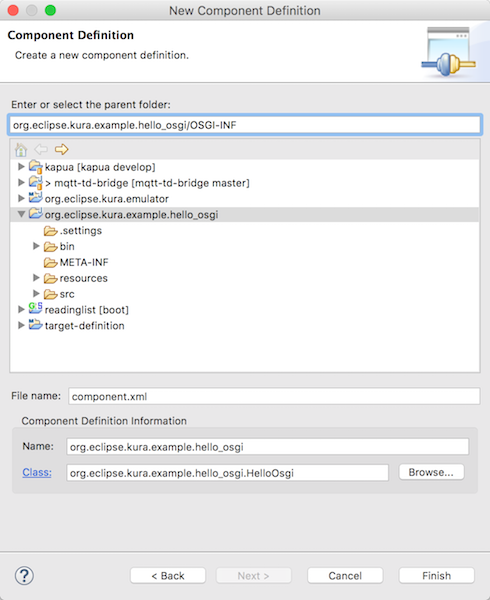Click the resources folder icon
Image resolution: width=490 pixels, height=600 pixels.
(x=50, y=278)
